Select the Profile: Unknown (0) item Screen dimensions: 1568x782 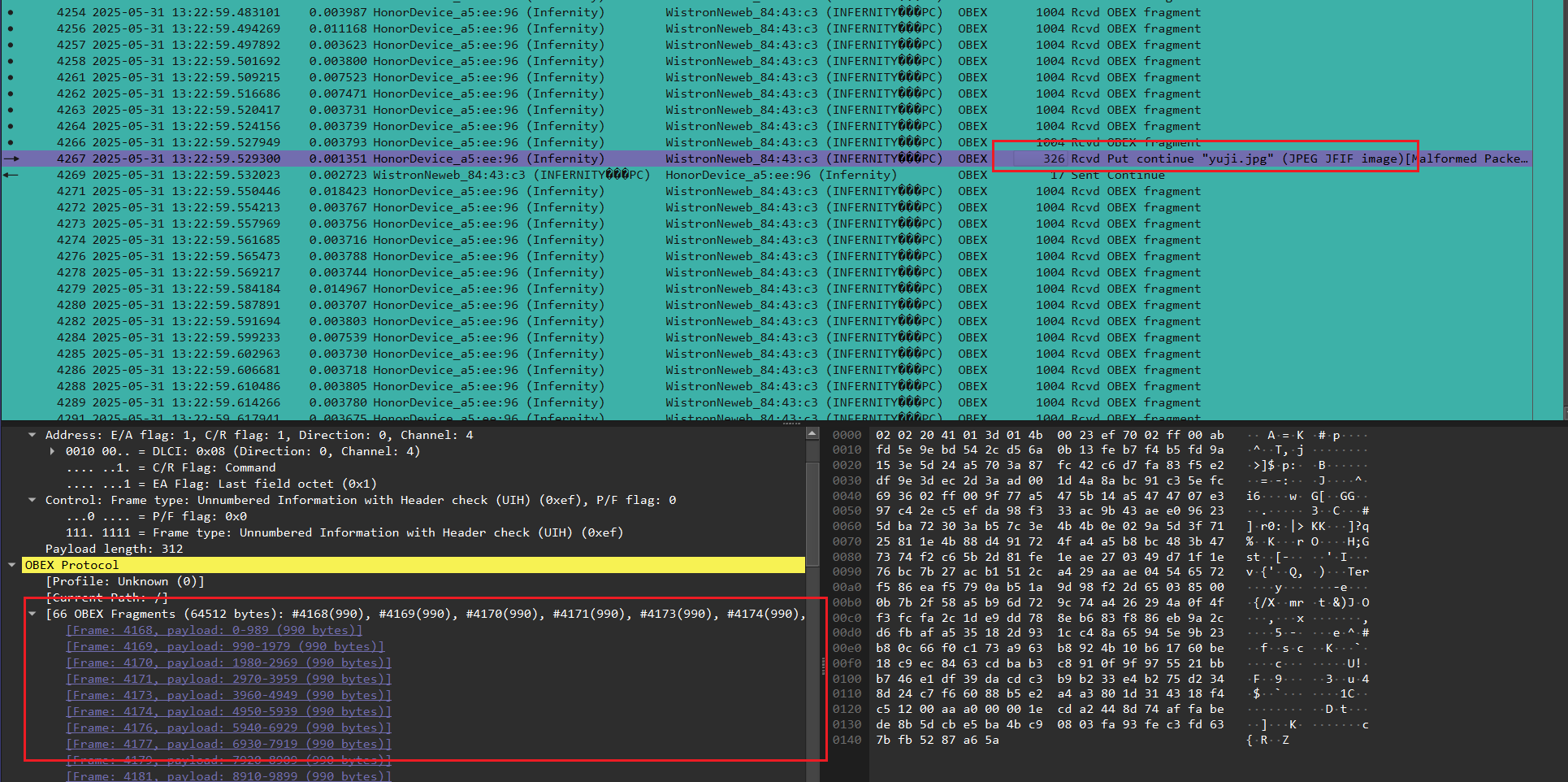click(125, 581)
